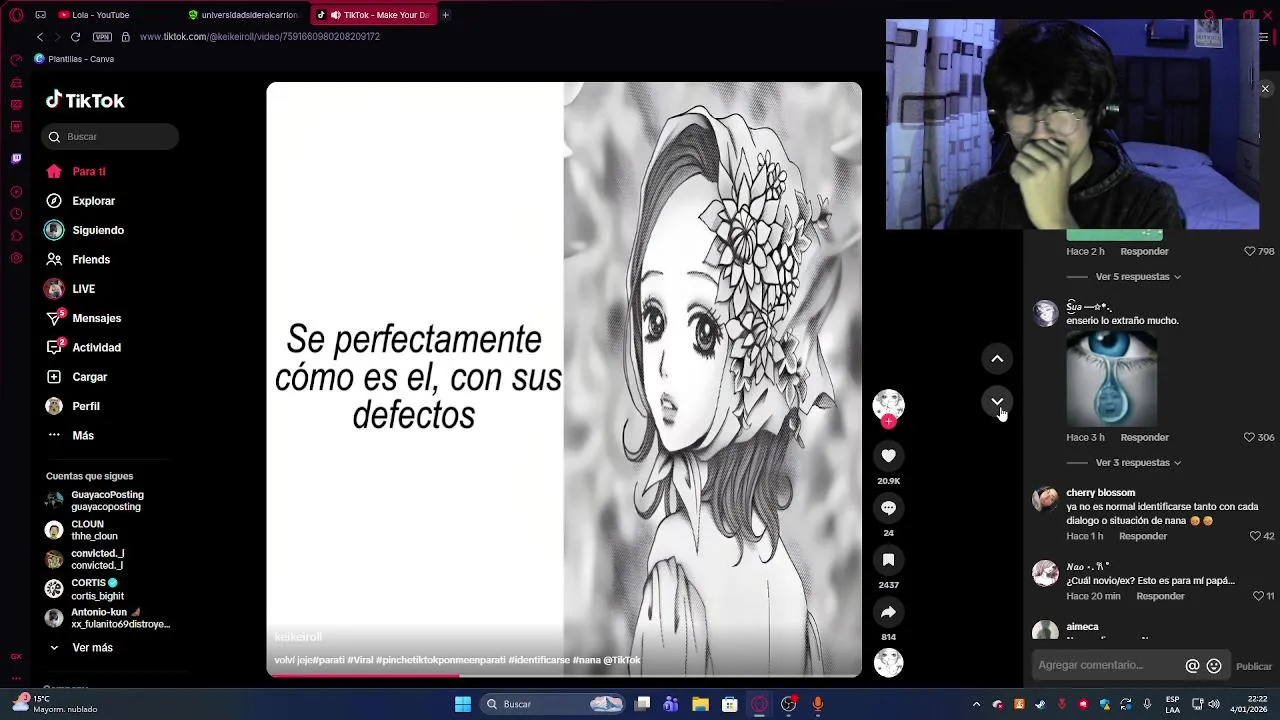Open the guayacoposting followed account
This screenshot has height=720, width=1280.
pos(95,501)
